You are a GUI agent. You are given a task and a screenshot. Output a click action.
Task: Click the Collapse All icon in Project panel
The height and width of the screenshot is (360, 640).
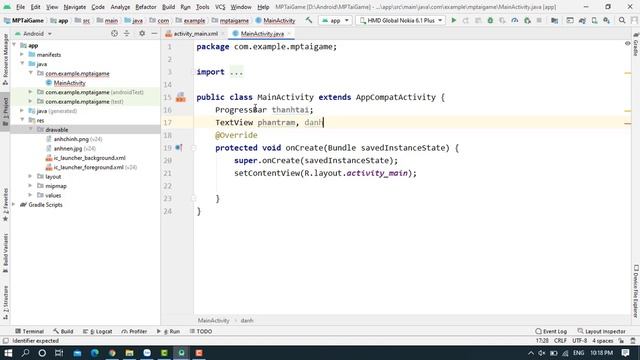(x=127, y=33)
